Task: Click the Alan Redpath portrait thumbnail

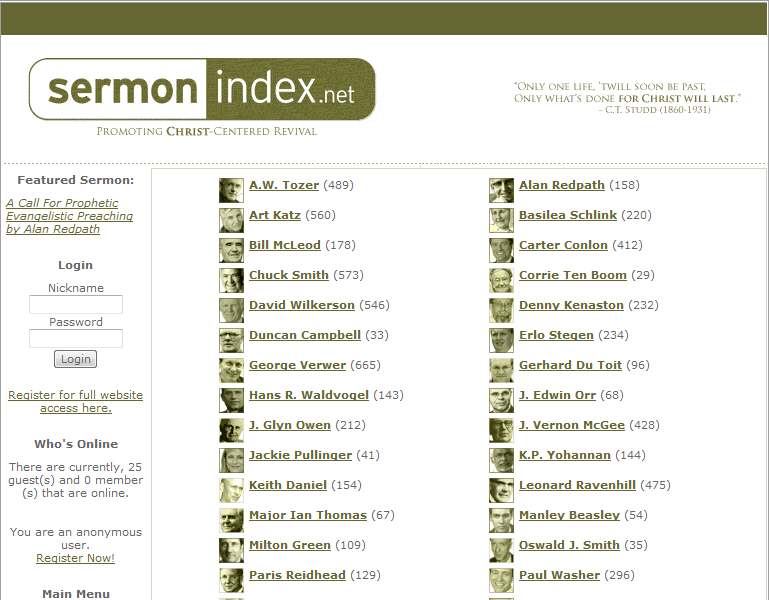Action: (x=501, y=190)
